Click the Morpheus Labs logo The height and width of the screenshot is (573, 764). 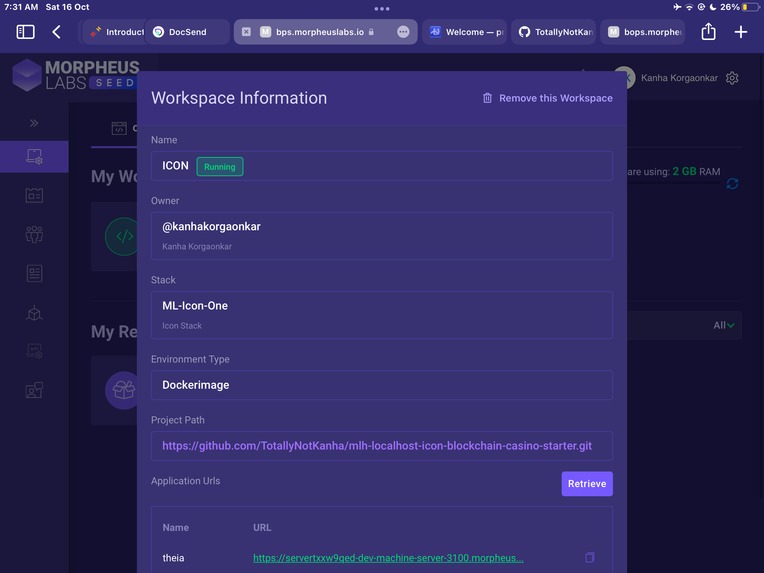click(x=76, y=75)
